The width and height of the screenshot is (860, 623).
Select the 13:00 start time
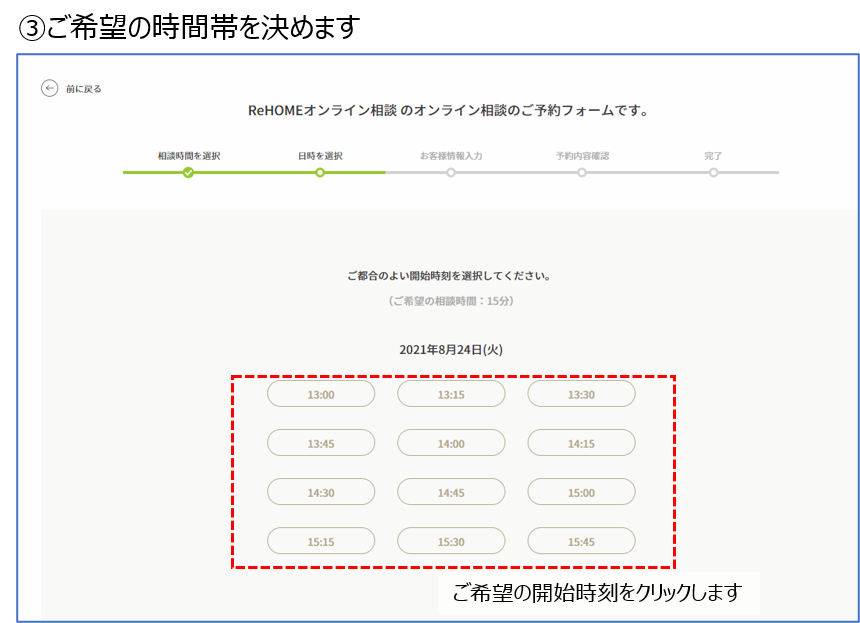(321, 394)
